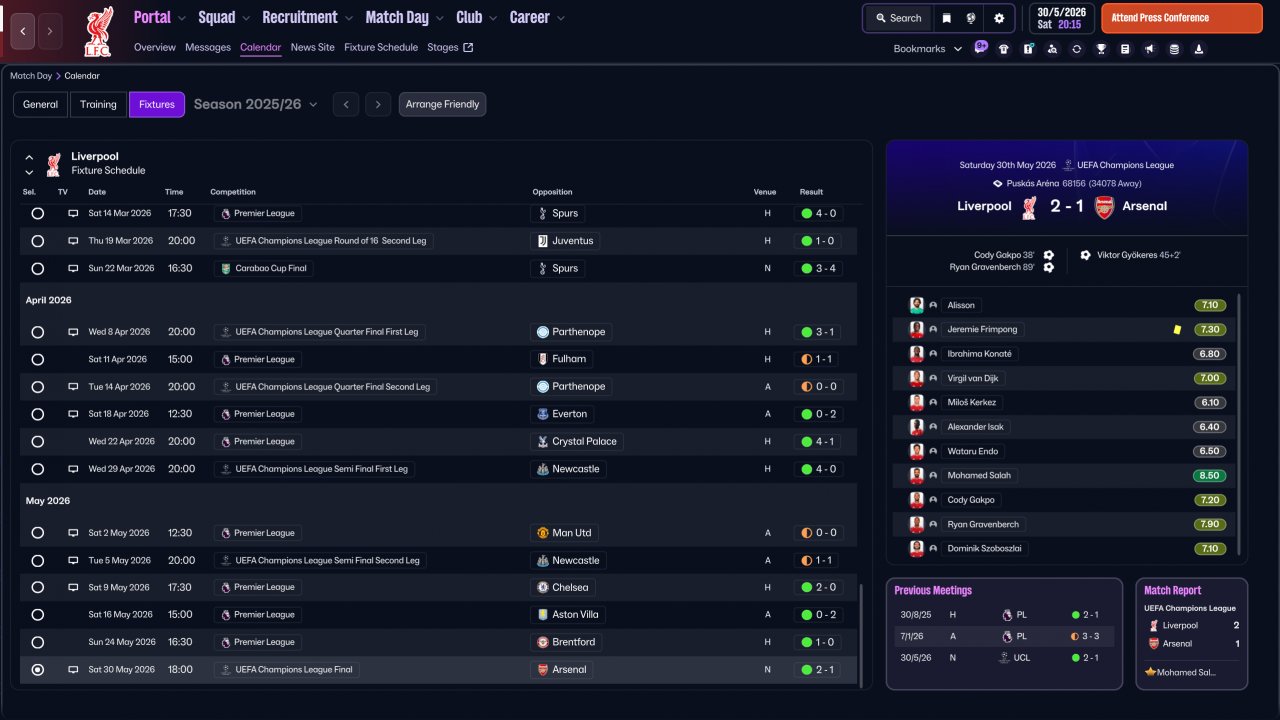
Task: Select the radio button for Sat 14 Mar Spurs fixture
Action: click(38, 214)
